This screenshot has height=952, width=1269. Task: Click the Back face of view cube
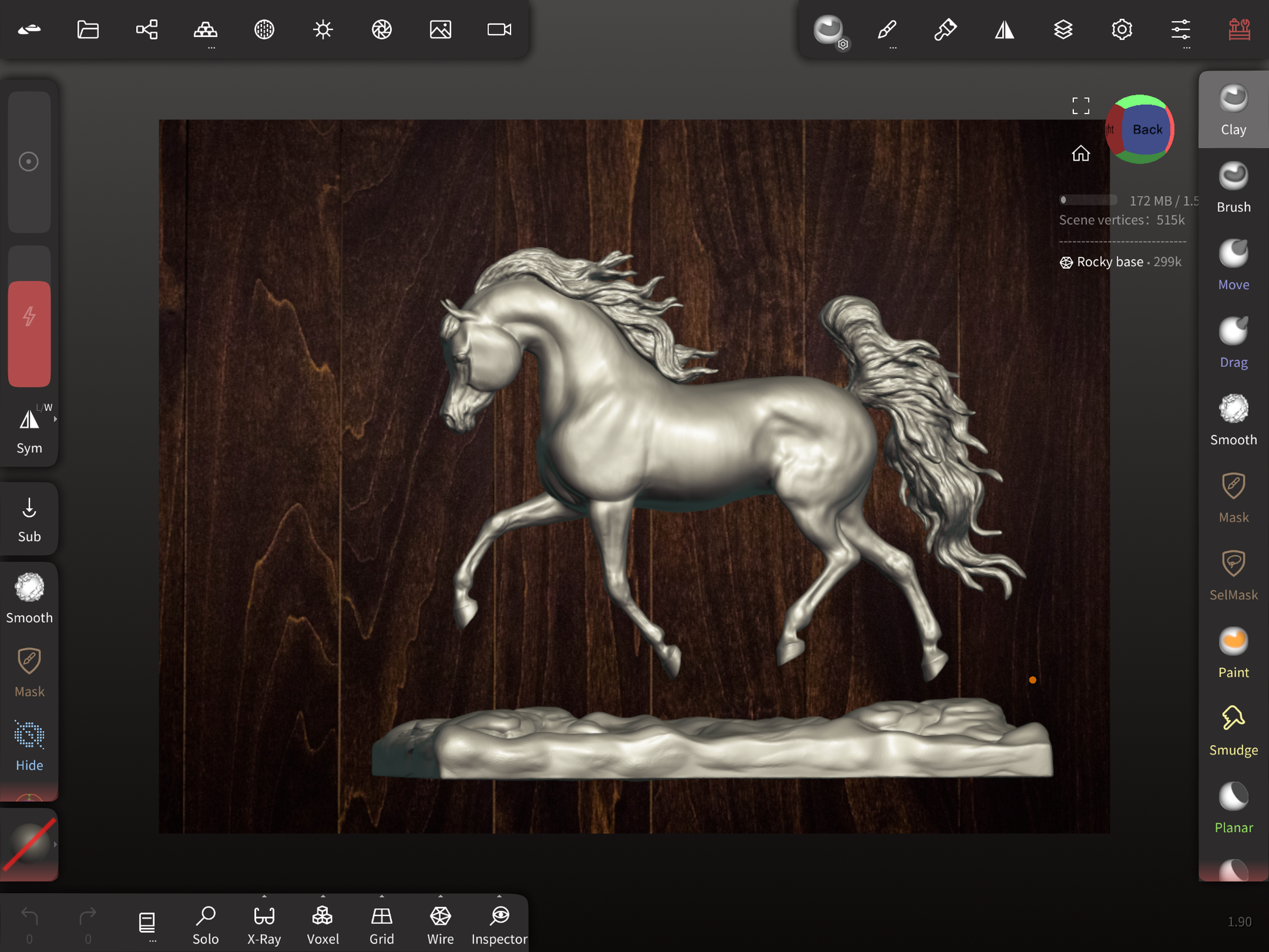[x=1146, y=130]
